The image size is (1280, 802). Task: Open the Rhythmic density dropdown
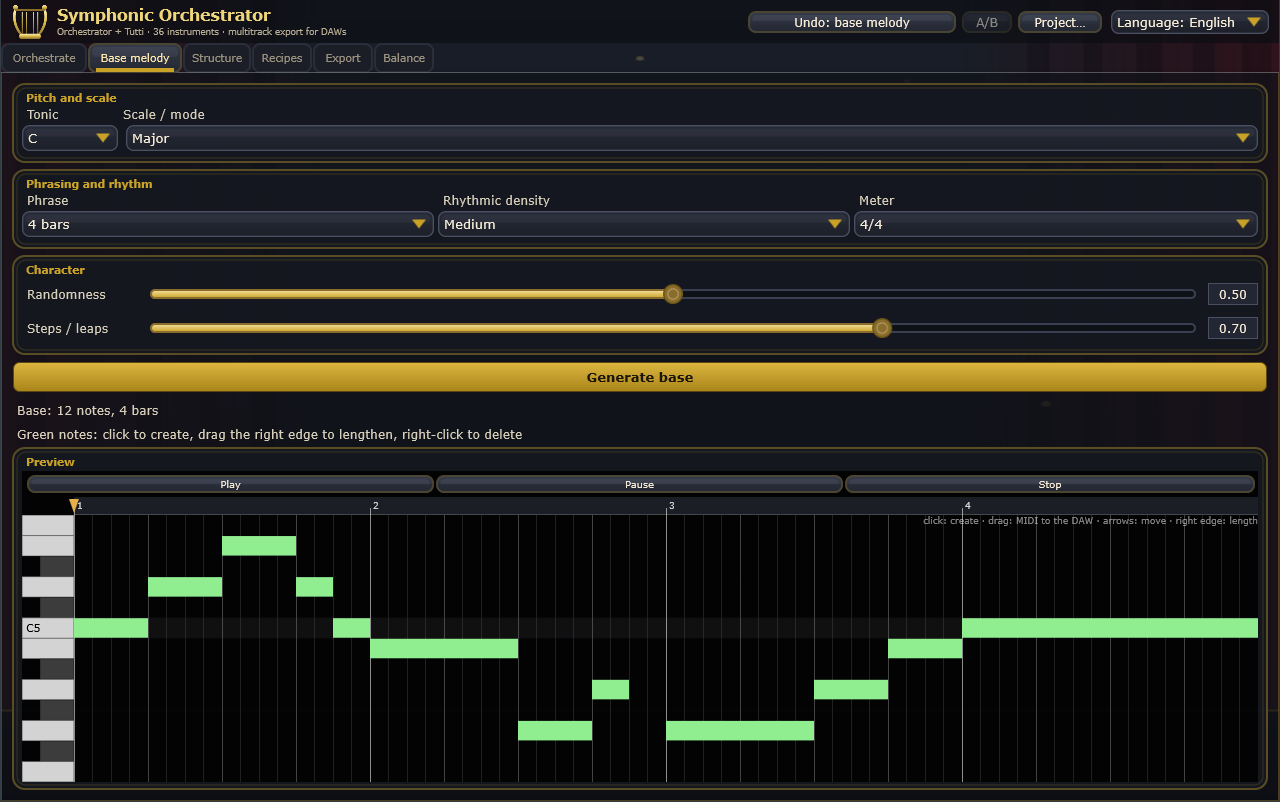coord(644,225)
